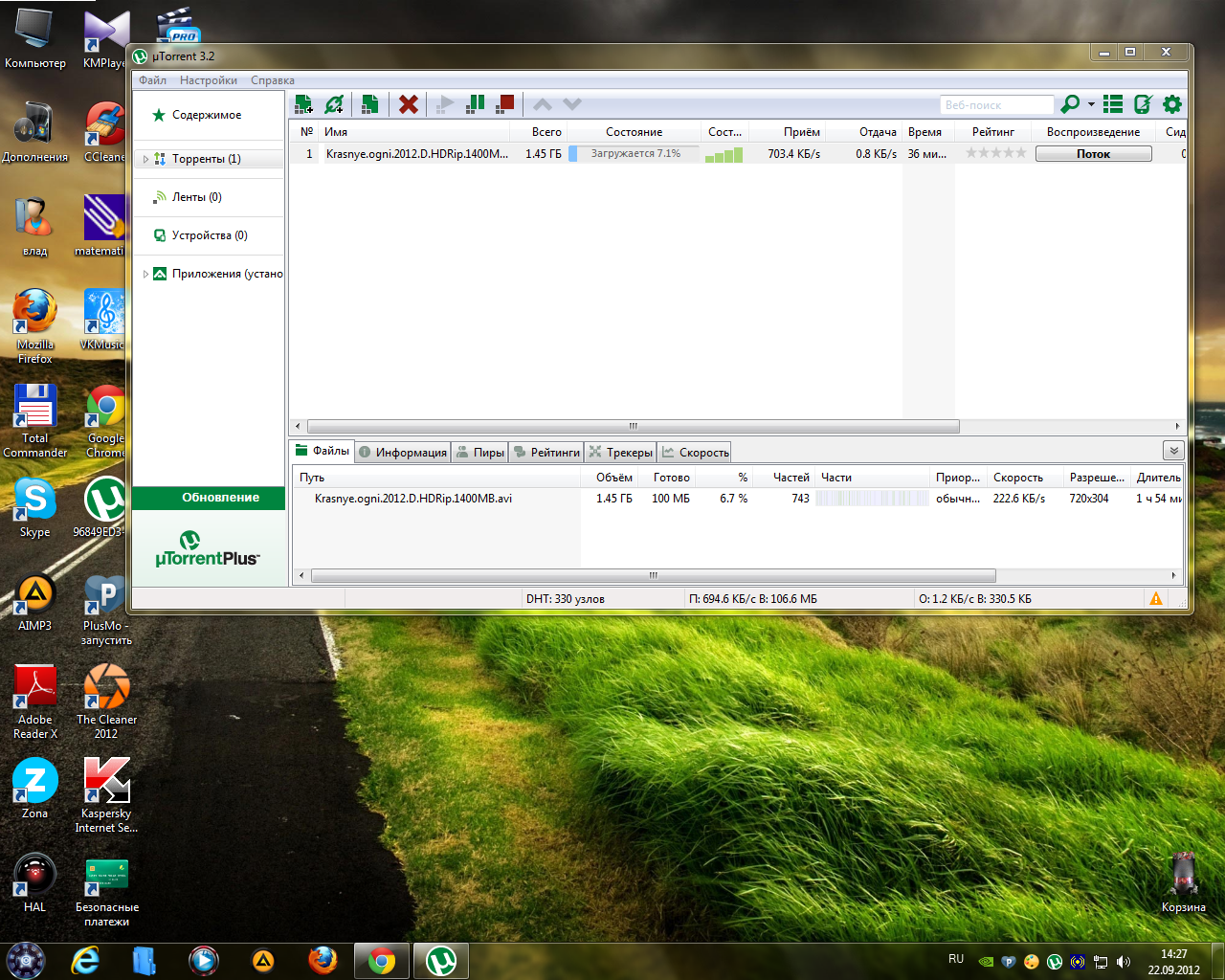Expand the Приложения tree node
The width and height of the screenshot is (1225, 980).
coord(145,274)
